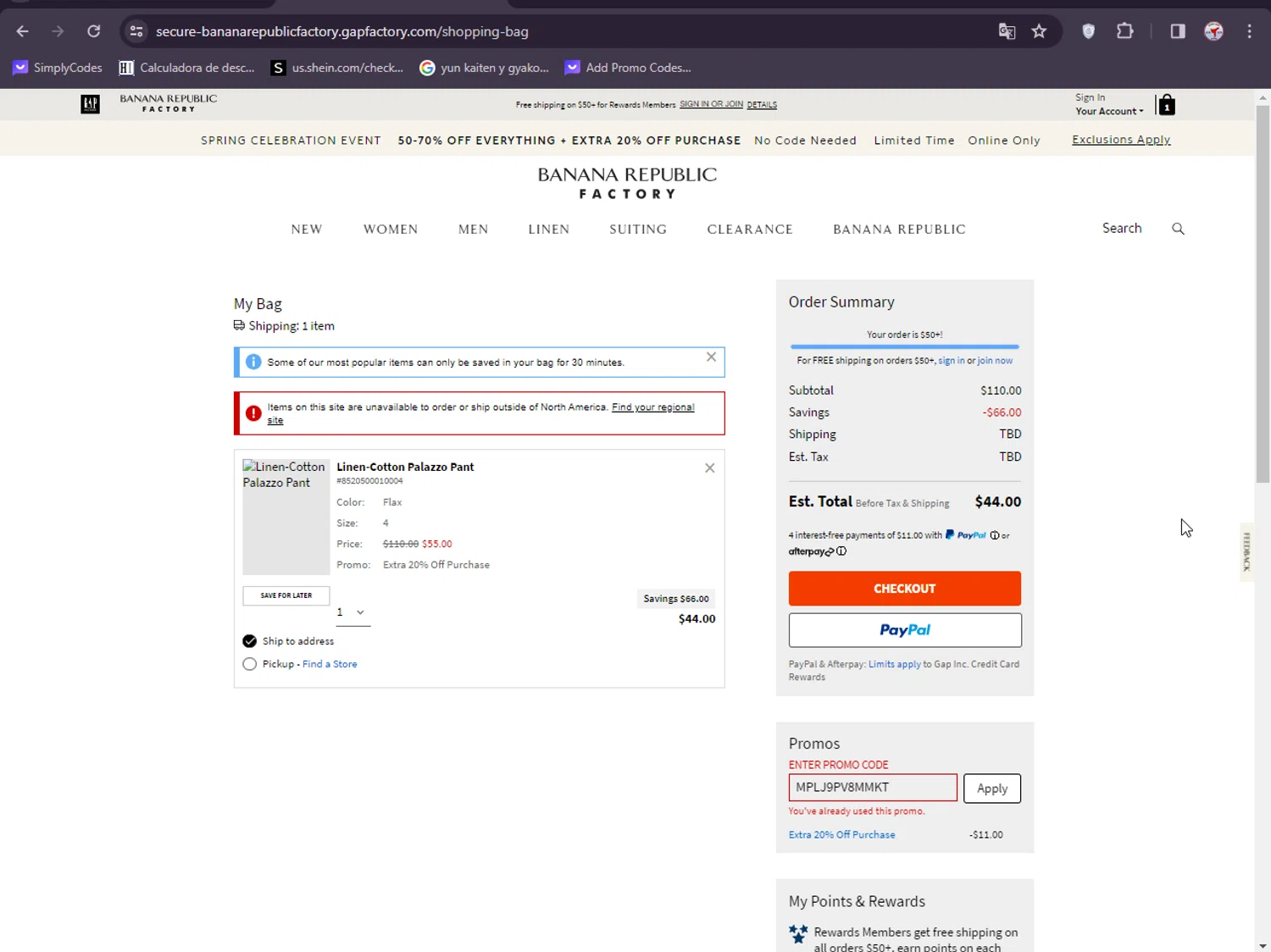Open the Add Promo Codes... bookmark
Viewport: 1271px width, 952px height.
628,68
